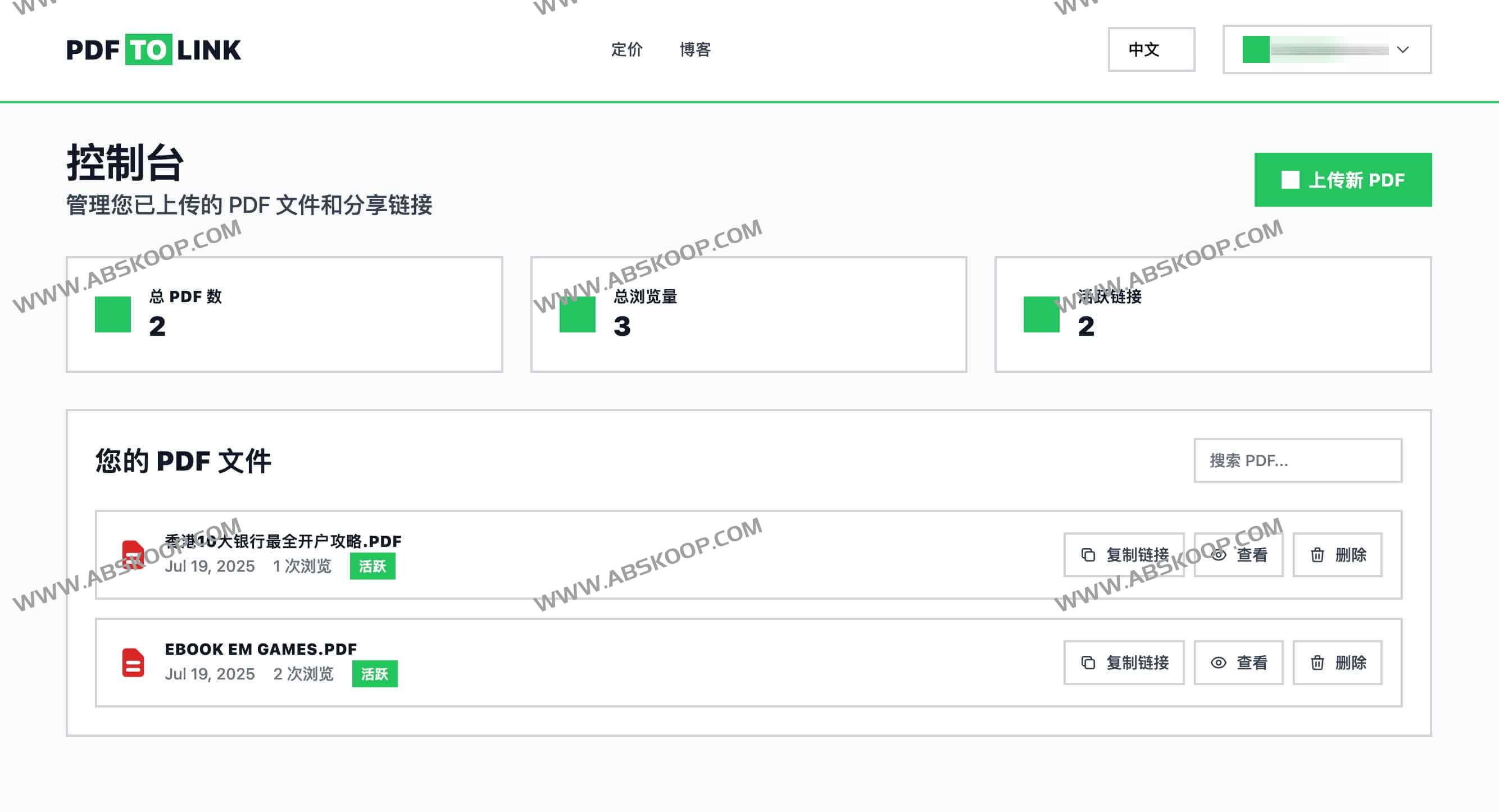Open the user account dropdown chevron

pyautogui.click(x=1402, y=49)
